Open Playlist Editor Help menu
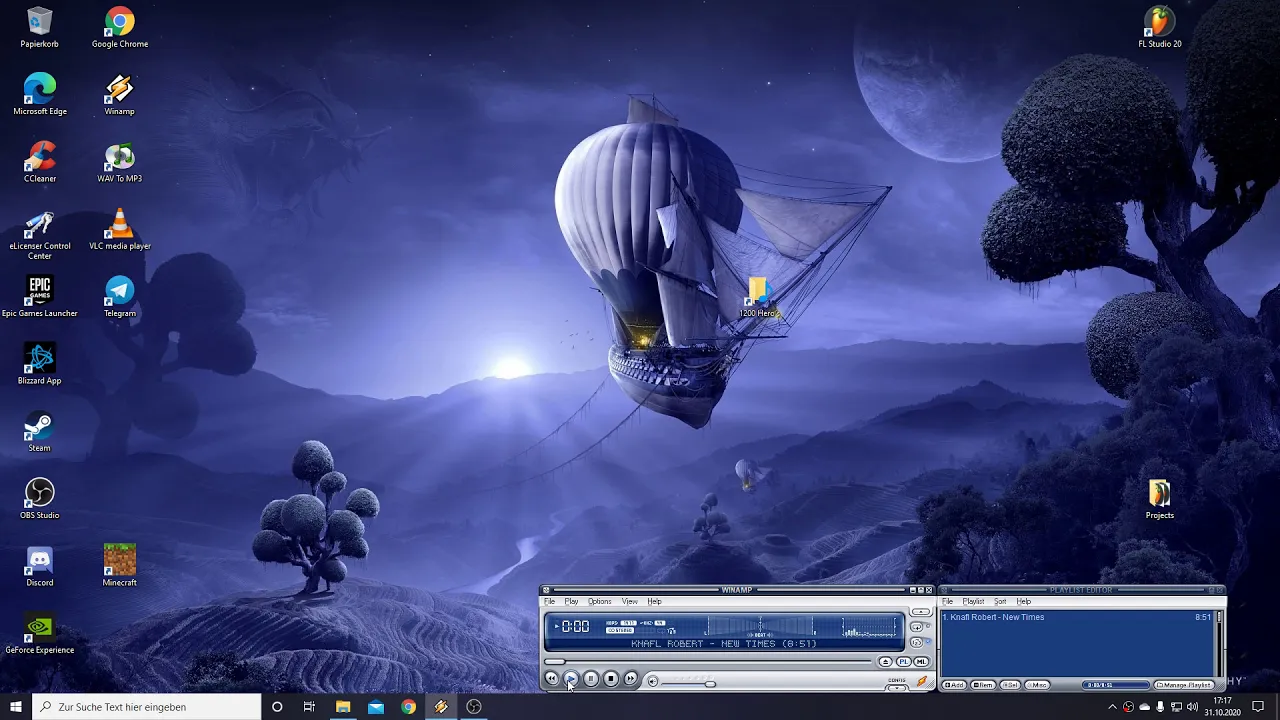This screenshot has height=720, width=1280. [x=1024, y=601]
